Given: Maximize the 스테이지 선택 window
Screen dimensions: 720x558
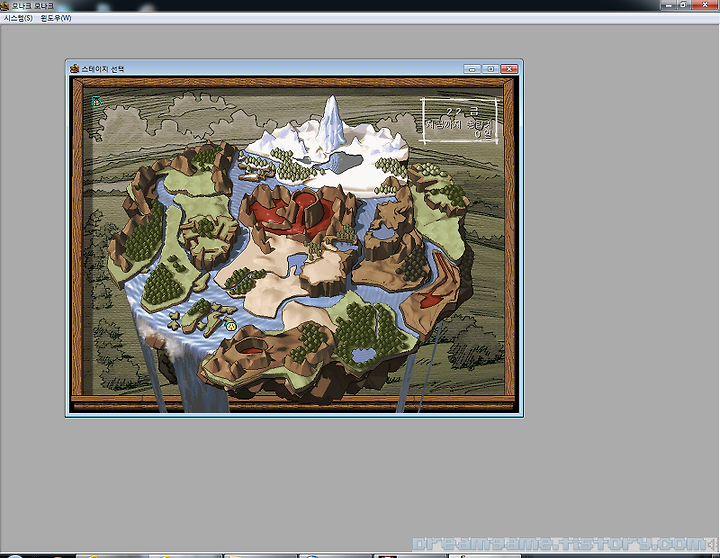Looking at the screenshot, I should (490, 69).
